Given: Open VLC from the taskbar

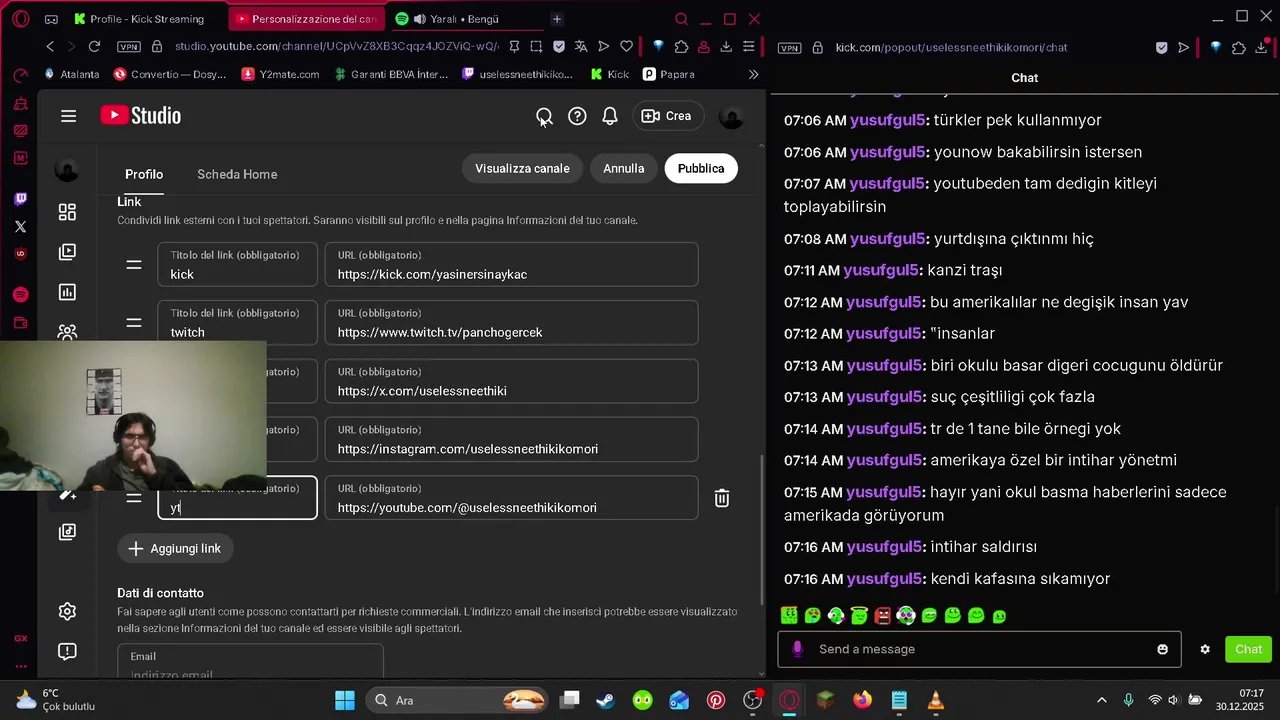Looking at the screenshot, I should 936,700.
